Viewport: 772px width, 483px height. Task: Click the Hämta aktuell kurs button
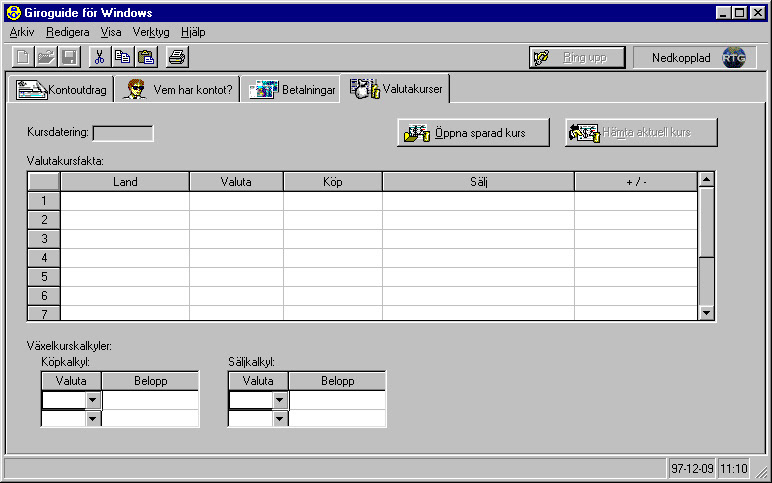[641, 132]
